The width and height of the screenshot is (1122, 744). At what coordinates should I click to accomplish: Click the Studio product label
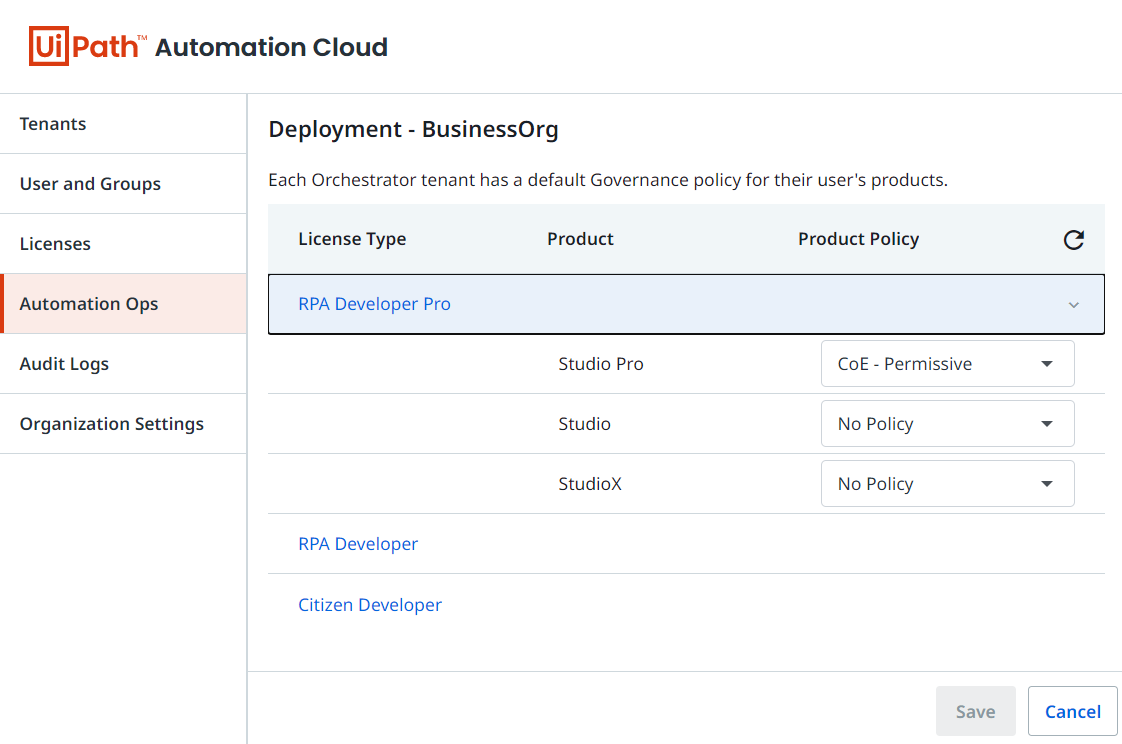585,424
